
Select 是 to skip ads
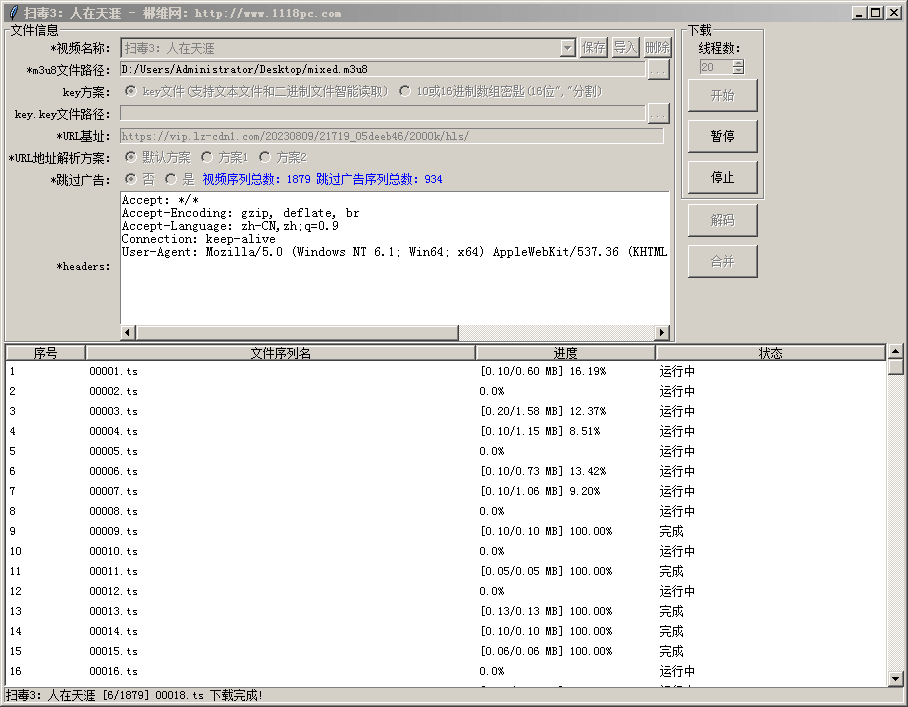[x=171, y=179]
